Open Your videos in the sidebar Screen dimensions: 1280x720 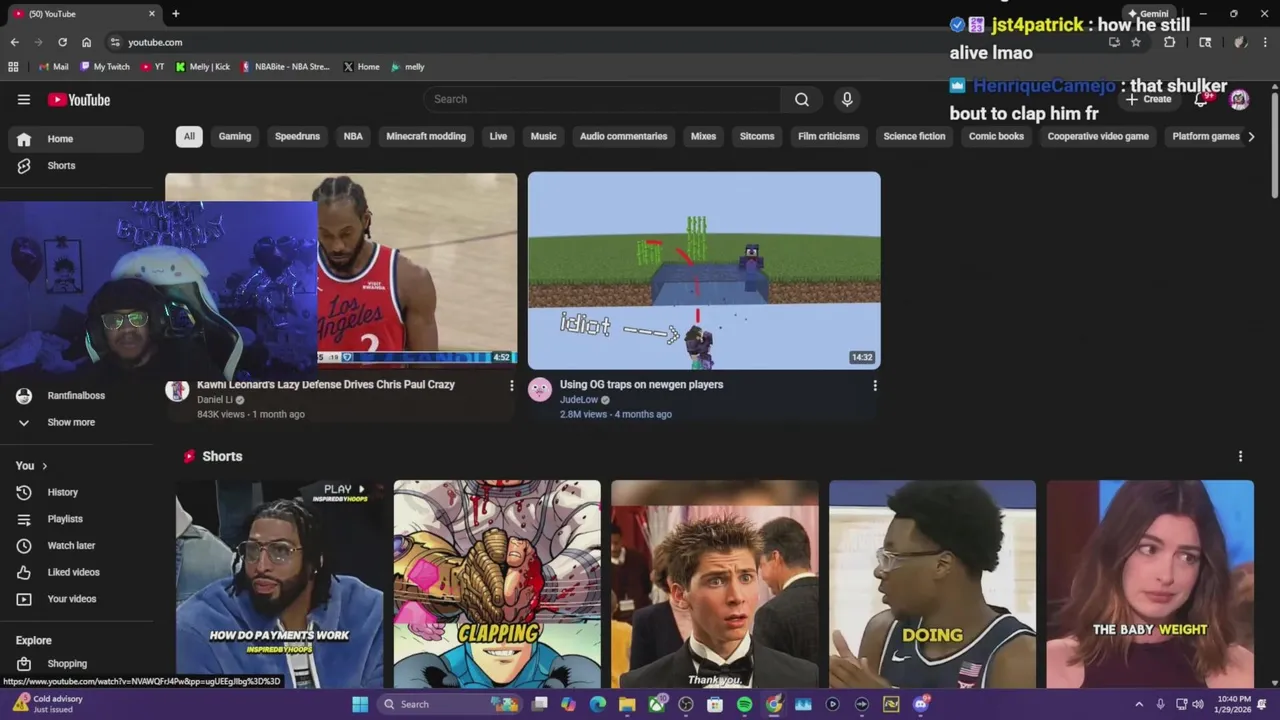72,599
